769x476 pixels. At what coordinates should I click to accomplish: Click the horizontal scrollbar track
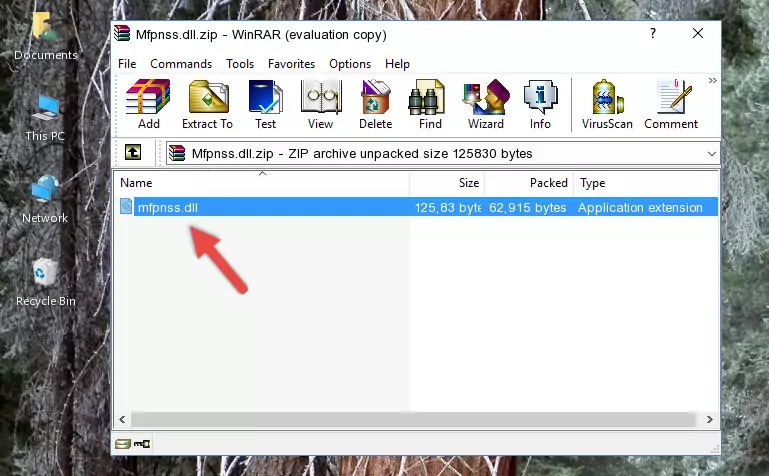pos(413,420)
